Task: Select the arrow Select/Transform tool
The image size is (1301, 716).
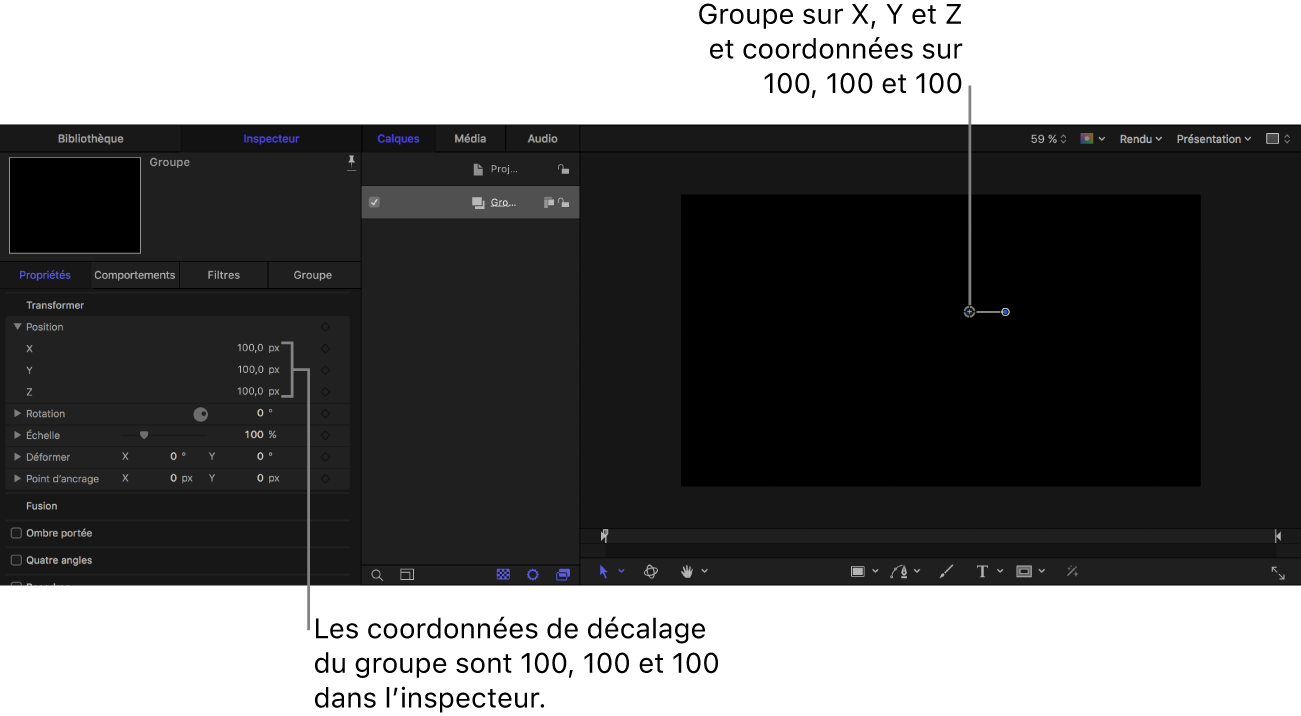Action: (603, 572)
